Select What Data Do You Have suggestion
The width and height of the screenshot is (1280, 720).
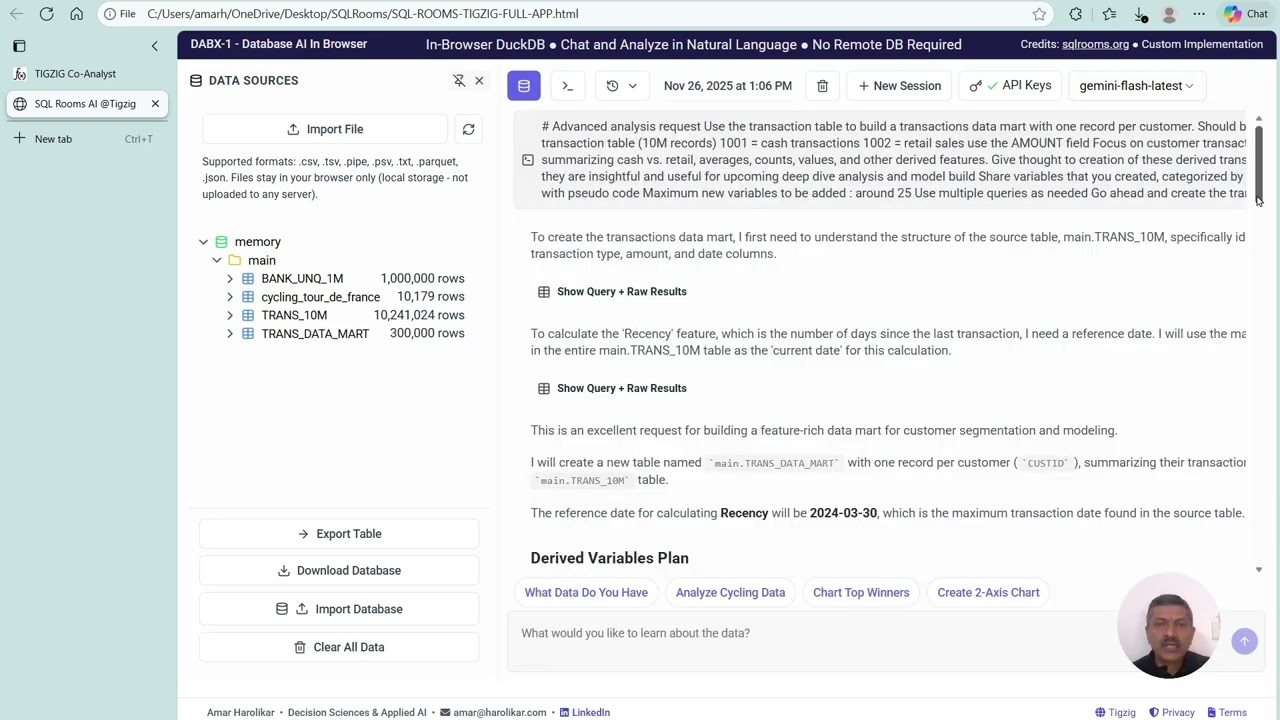point(586,593)
